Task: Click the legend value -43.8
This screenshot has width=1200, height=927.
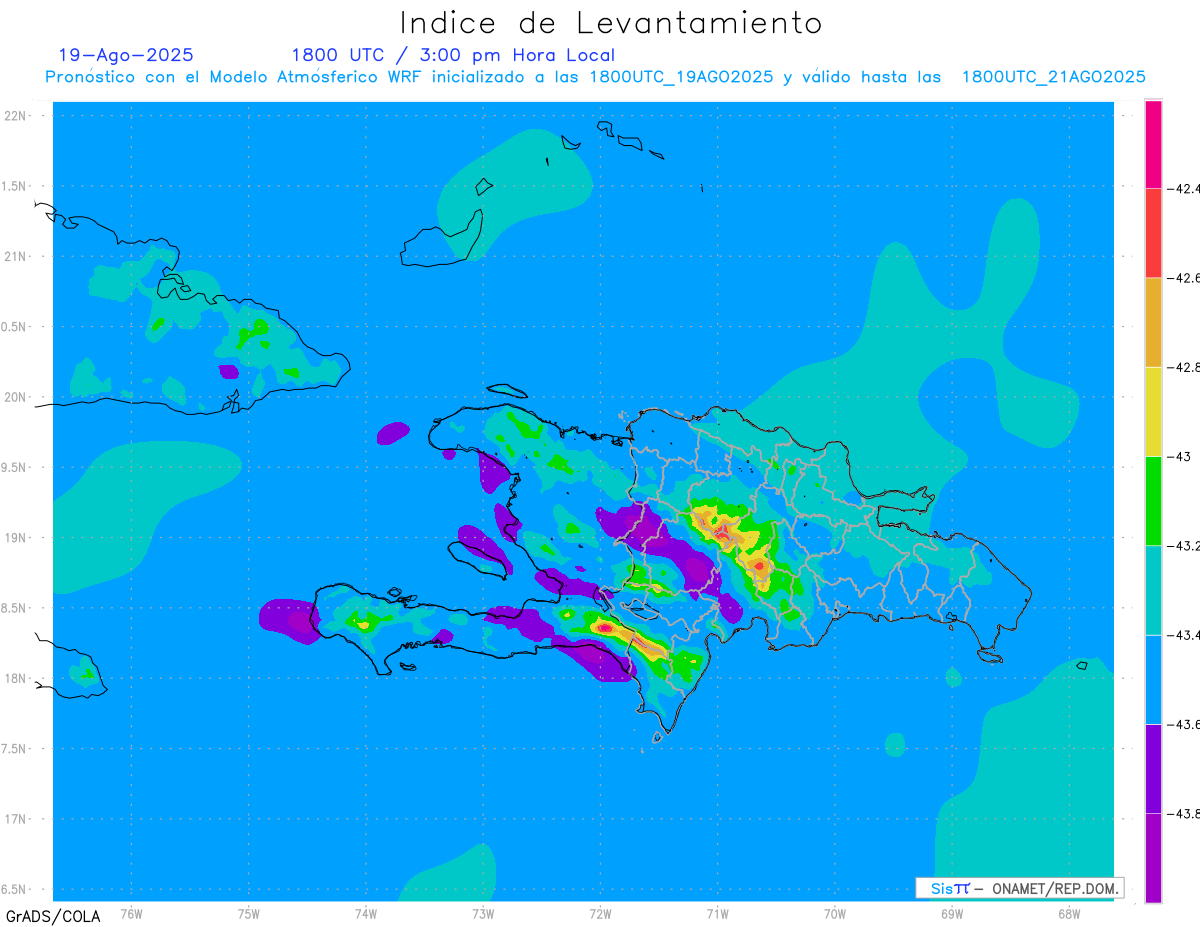Action: pyautogui.click(x=1183, y=814)
